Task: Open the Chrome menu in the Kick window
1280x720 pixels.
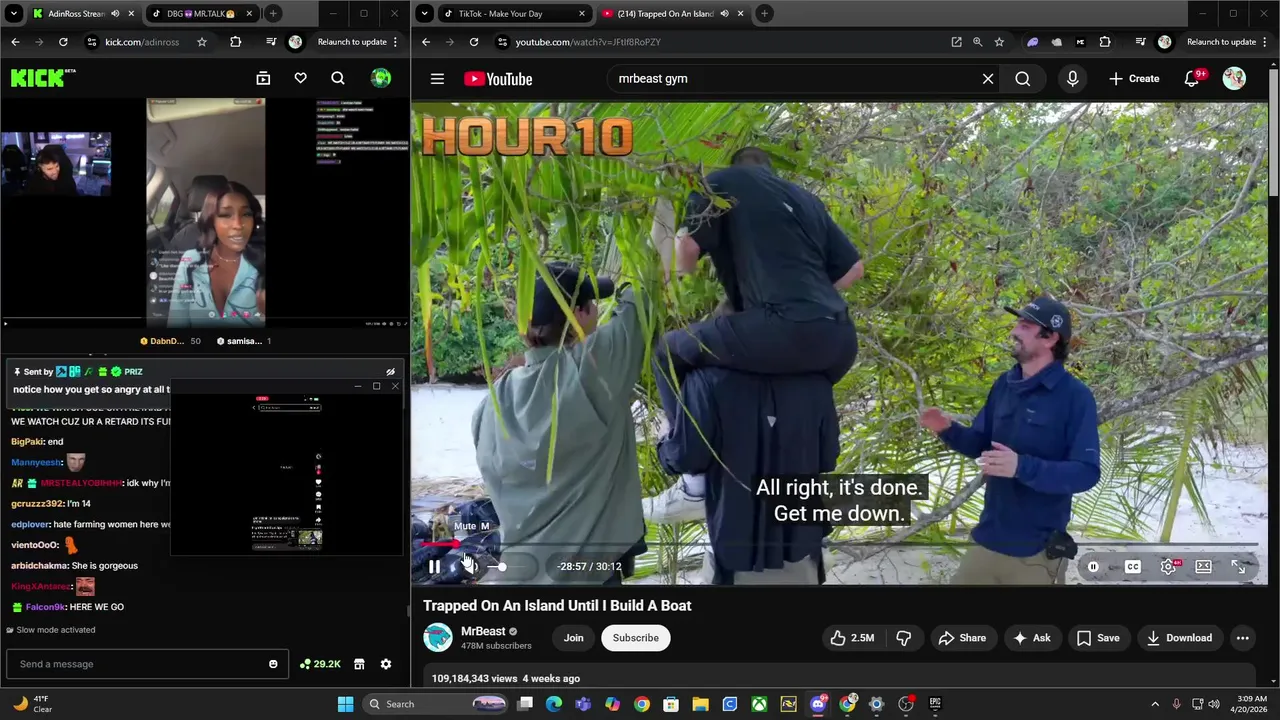Action: click(396, 42)
